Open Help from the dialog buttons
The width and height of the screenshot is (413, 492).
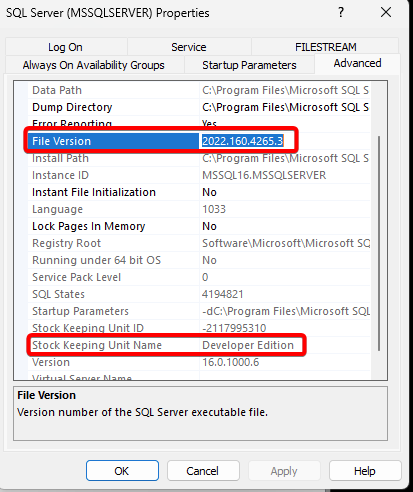pyautogui.click(x=365, y=471)
